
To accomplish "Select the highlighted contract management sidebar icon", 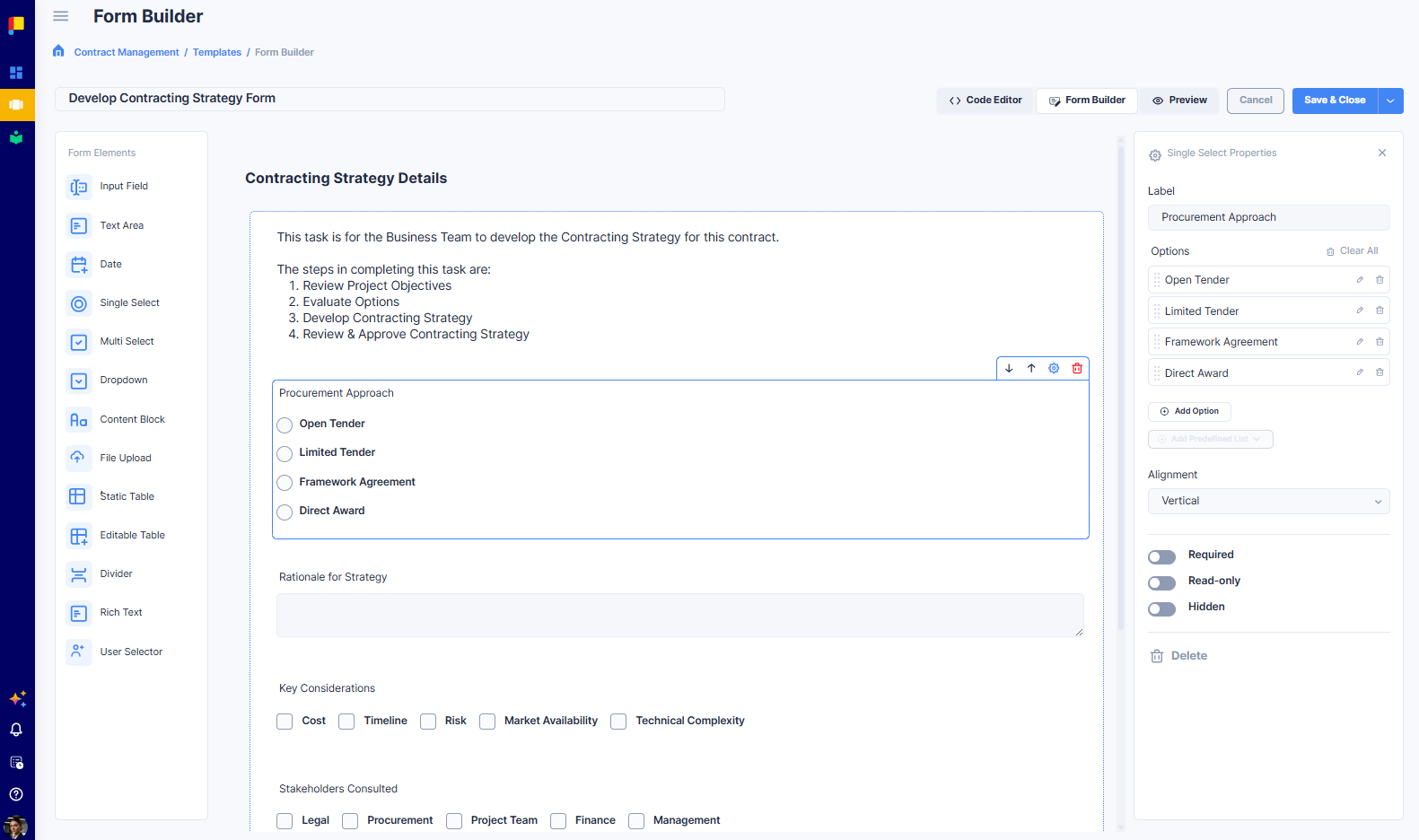I will click(x=17, y=105).
